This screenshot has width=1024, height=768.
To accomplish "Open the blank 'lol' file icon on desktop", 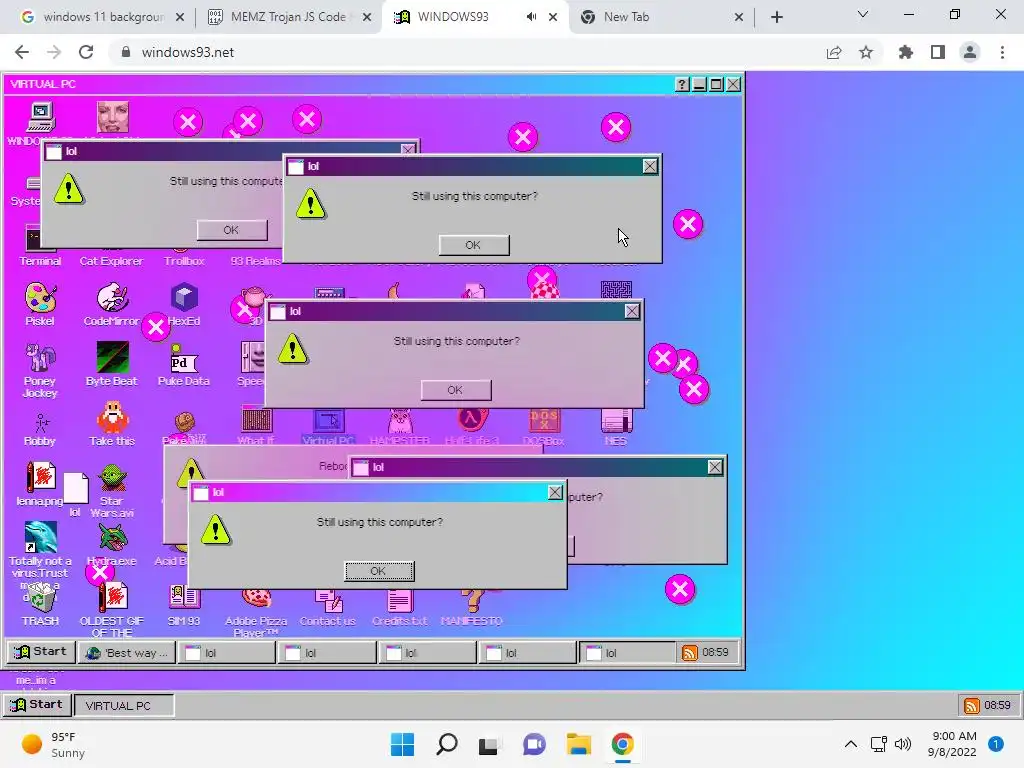I will pos(76,494).
